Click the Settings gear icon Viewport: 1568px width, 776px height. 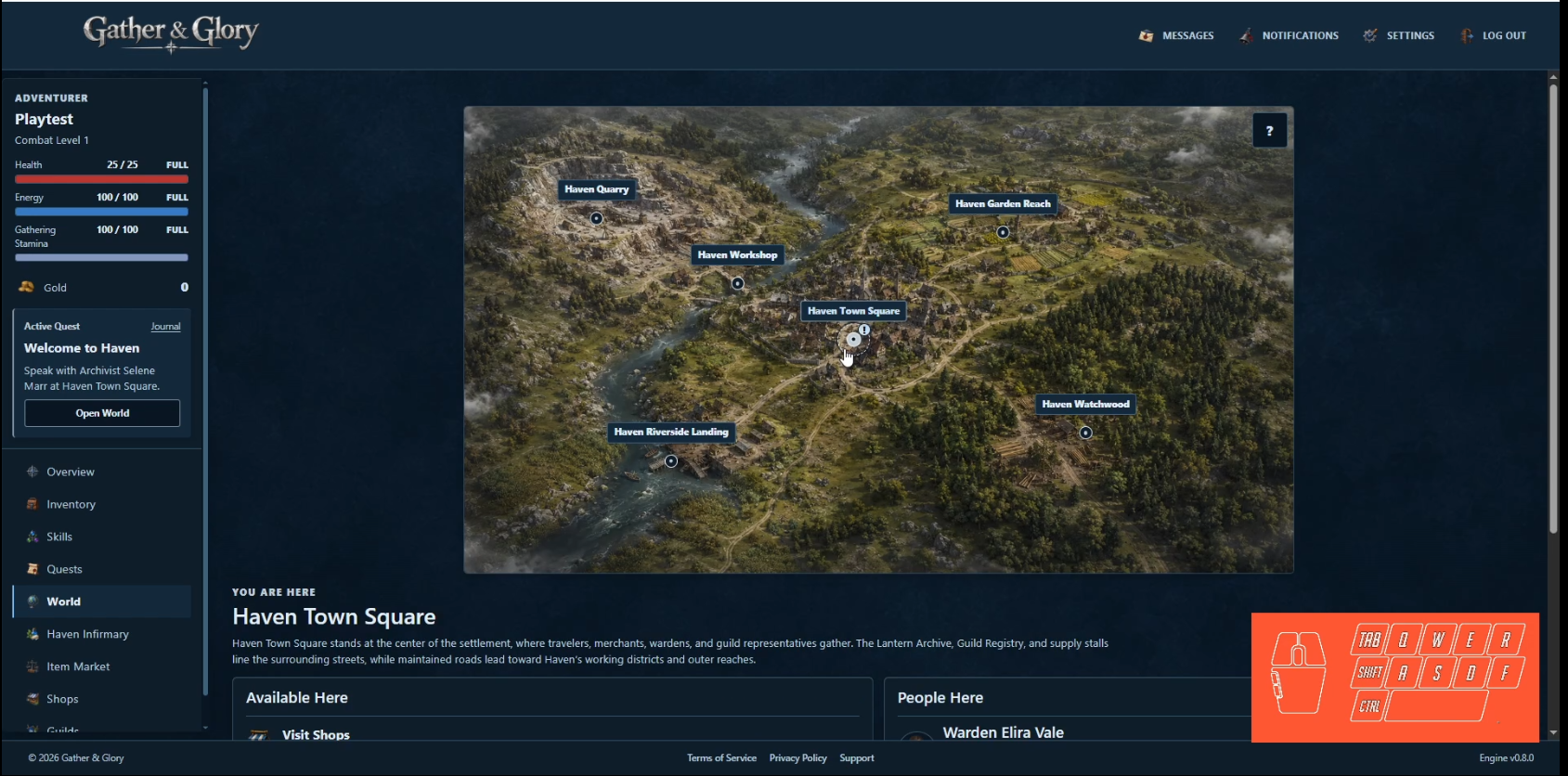[x=1370, y=35]
